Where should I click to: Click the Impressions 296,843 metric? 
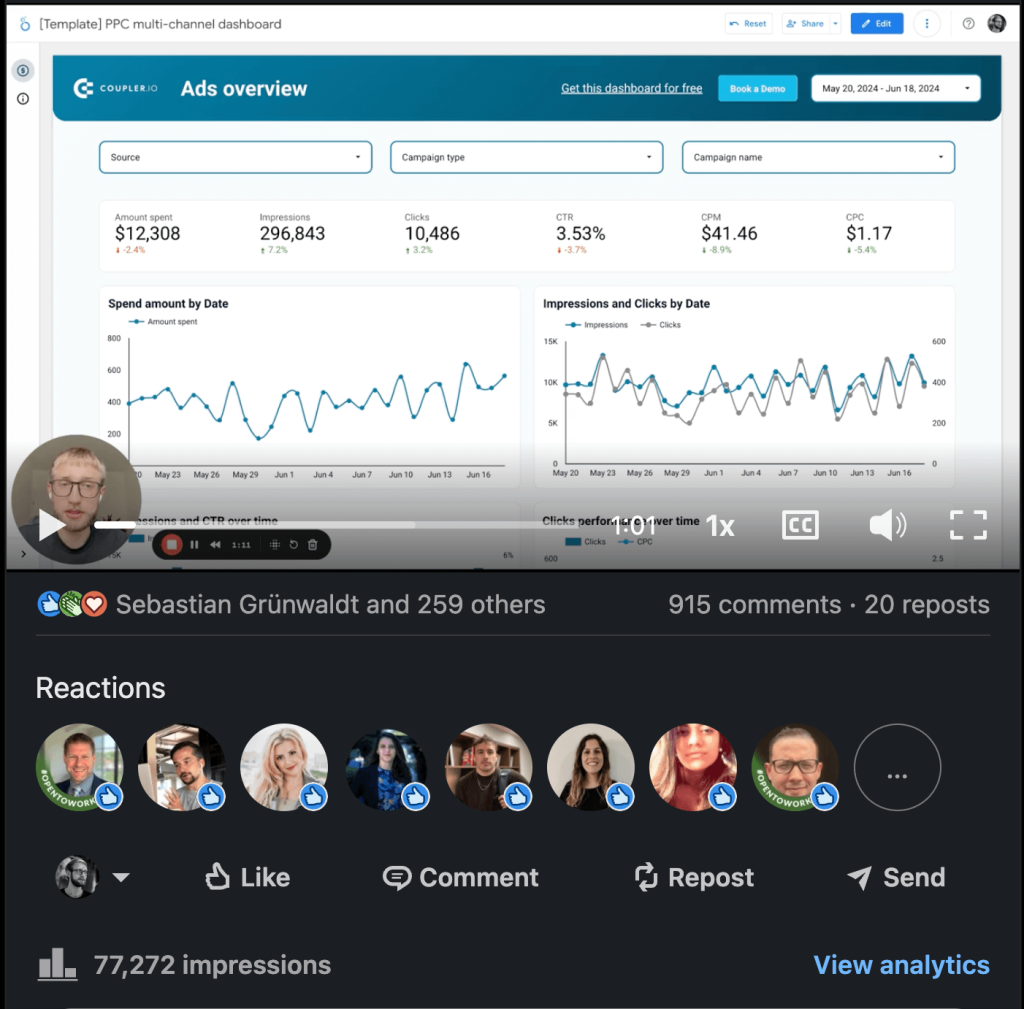pyautogui.click(x=292, y=233)
